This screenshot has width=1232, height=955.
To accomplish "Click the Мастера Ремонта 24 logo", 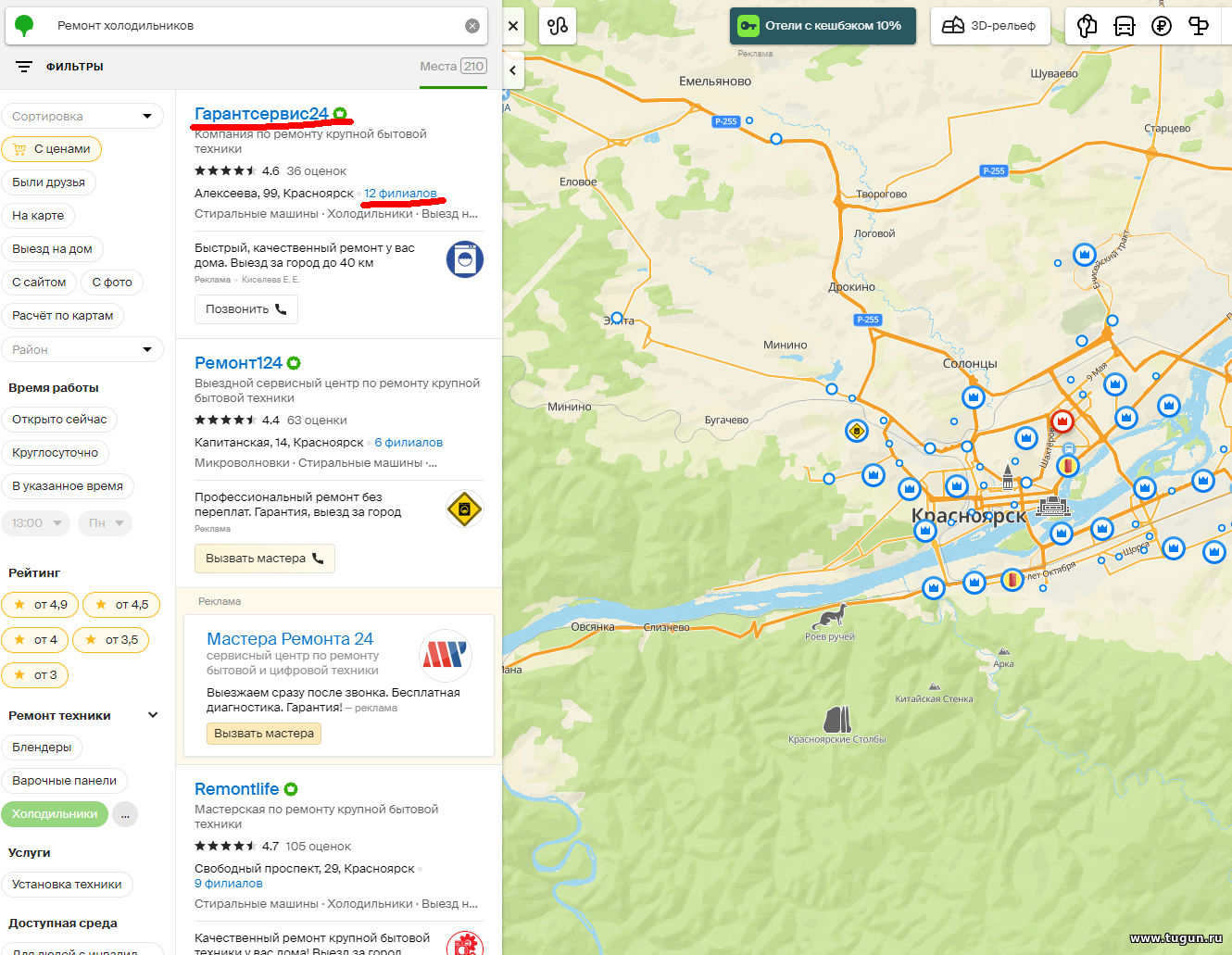I will (x=446, y=655).
